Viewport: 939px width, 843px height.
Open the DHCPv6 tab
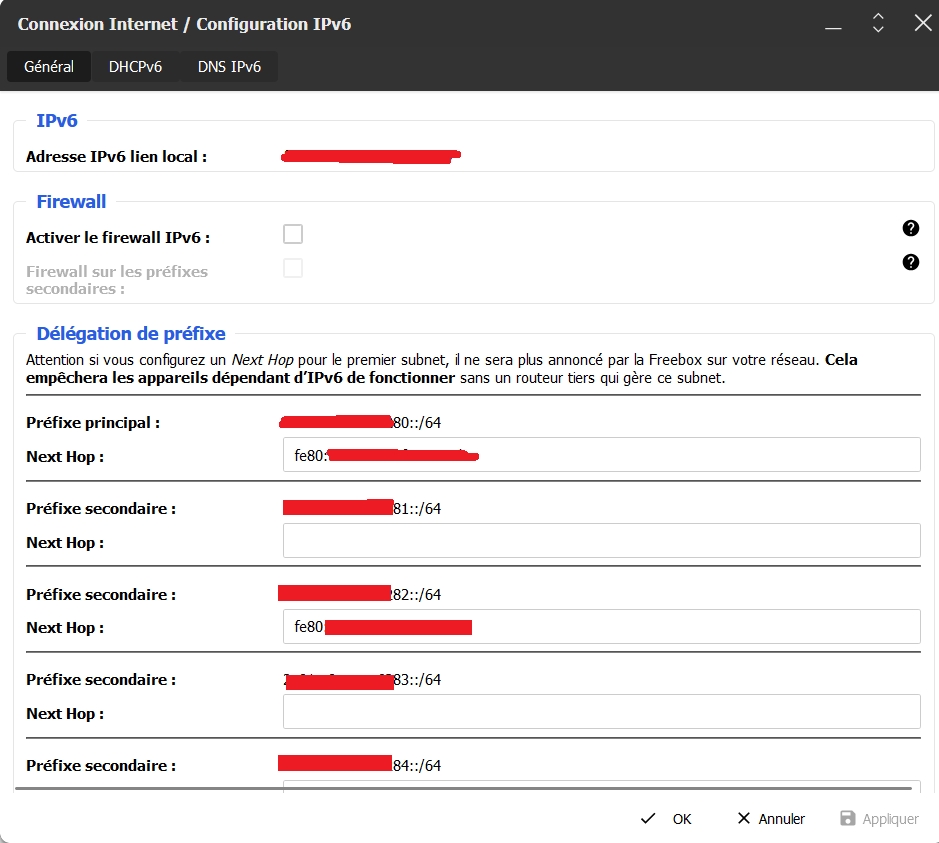click(135, 67)
